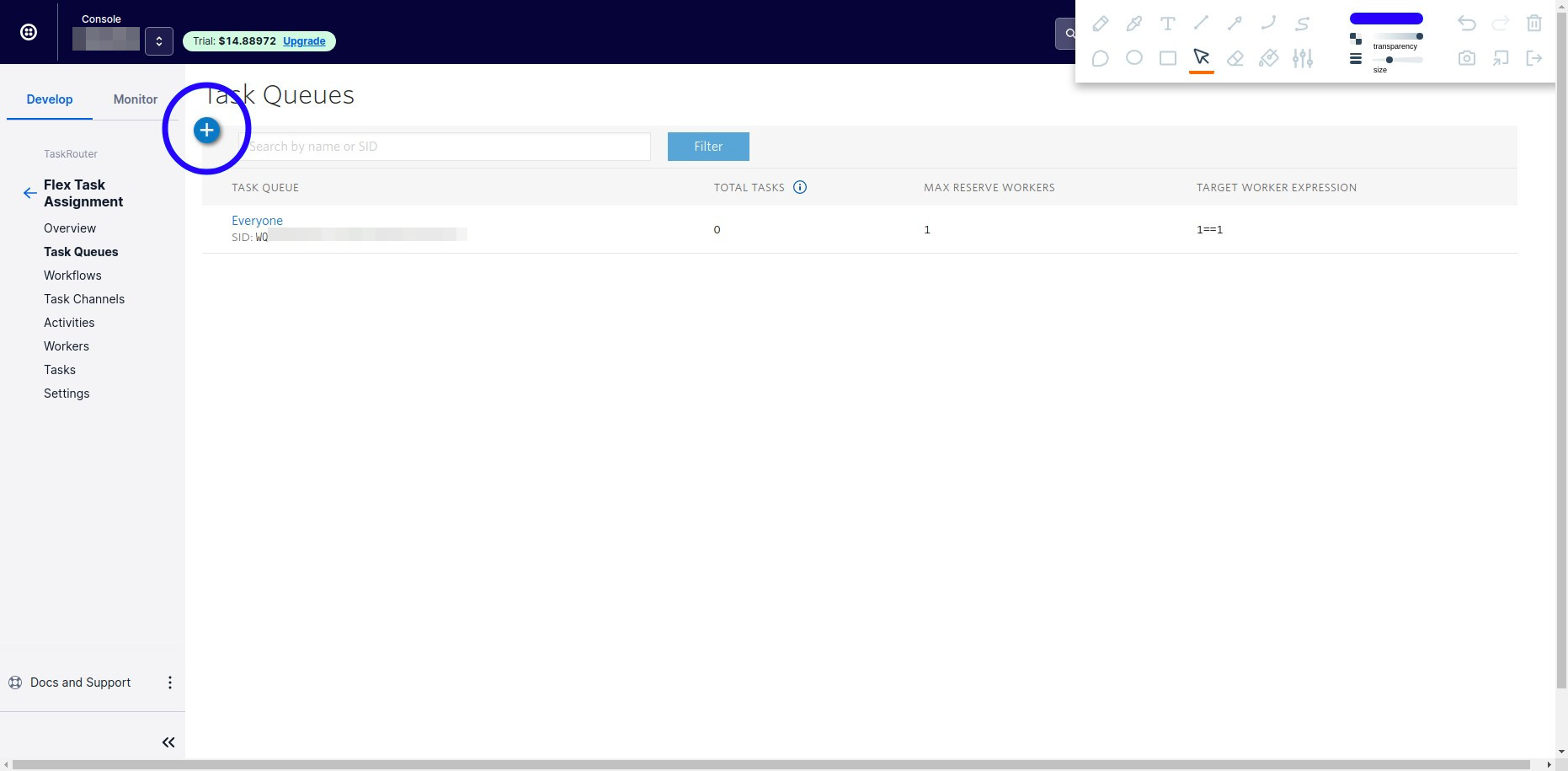Select the rectangle shape tool
Screen dimensions: 1568x771
pos(1168,58)
